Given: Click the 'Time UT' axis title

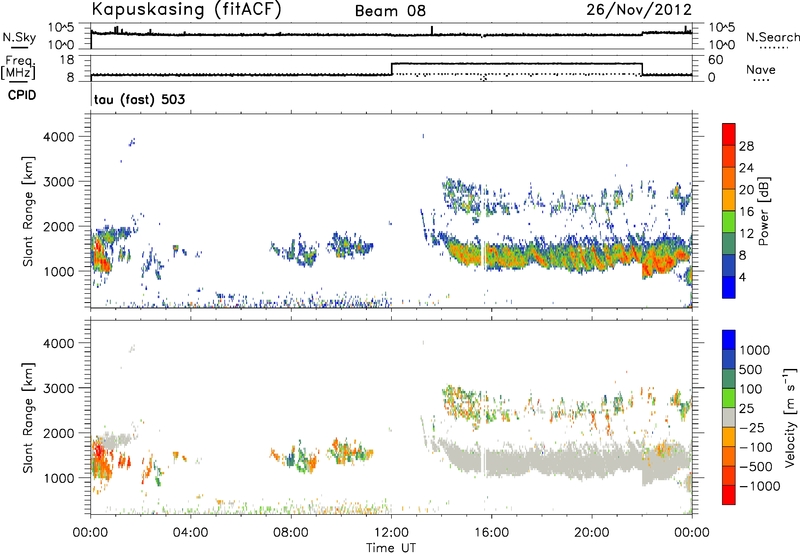Looking at the screenshot, I should click(391, 547).
